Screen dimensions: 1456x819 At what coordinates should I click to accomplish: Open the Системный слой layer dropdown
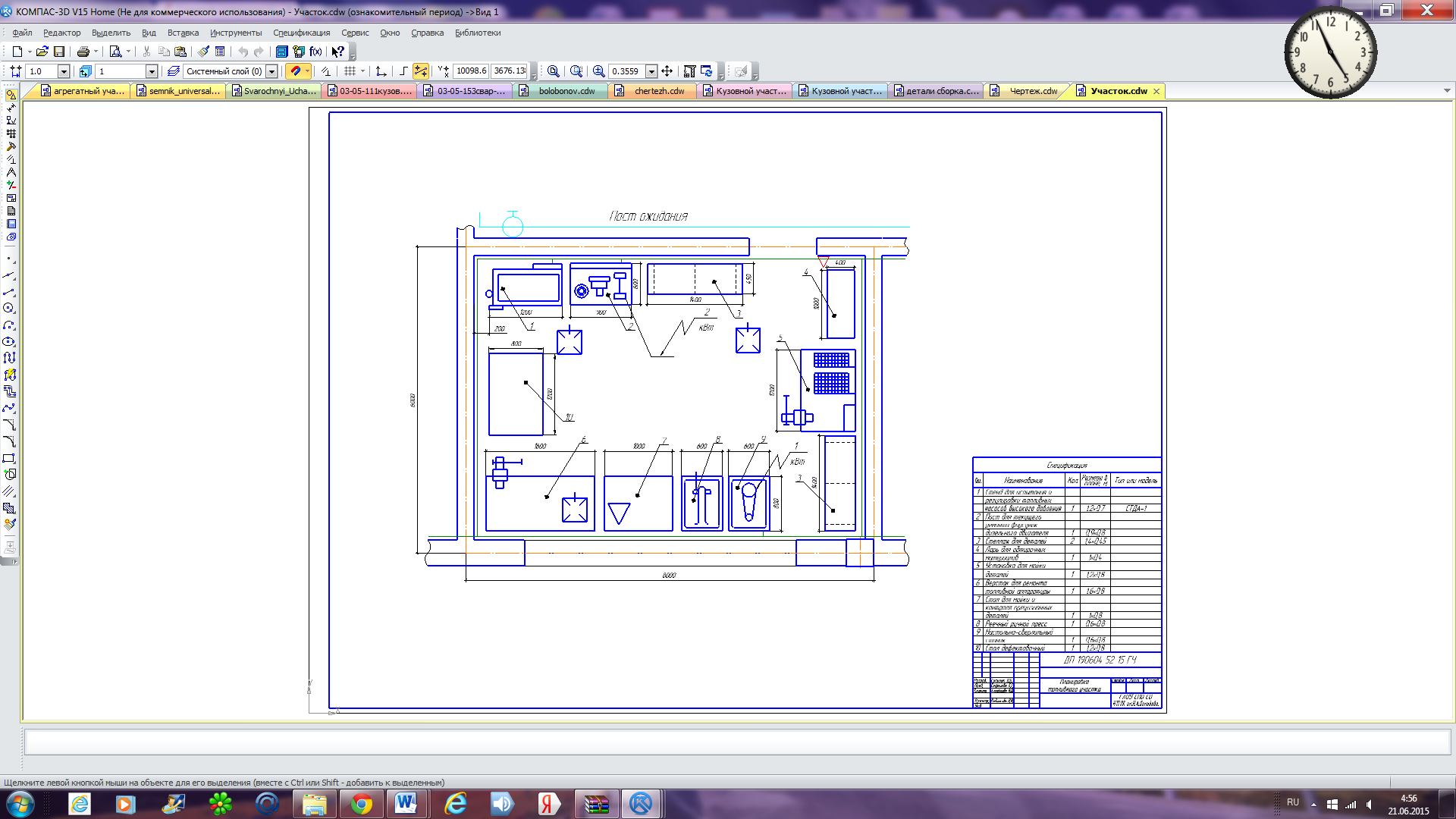pos(271,71)
